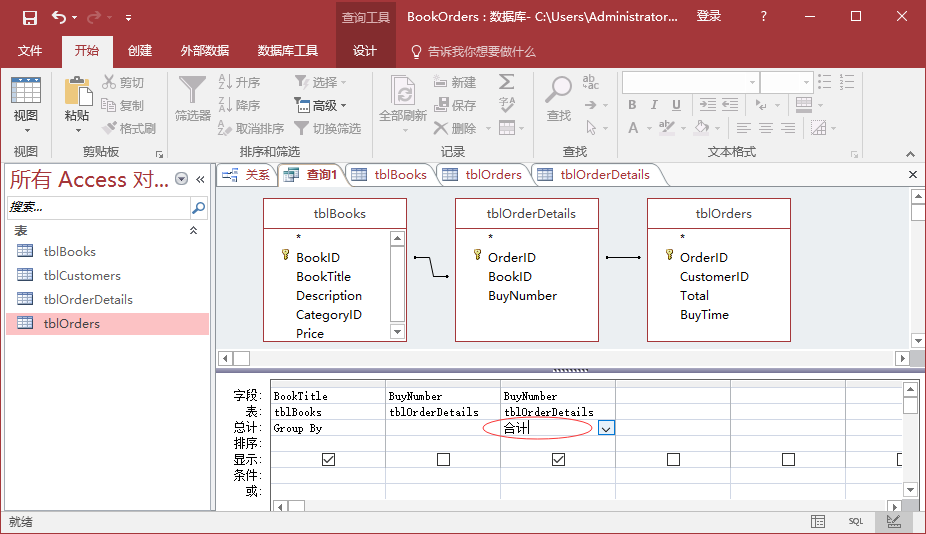Click the font color button
This screenshot has width=926, height=534.
coord(634,128)
